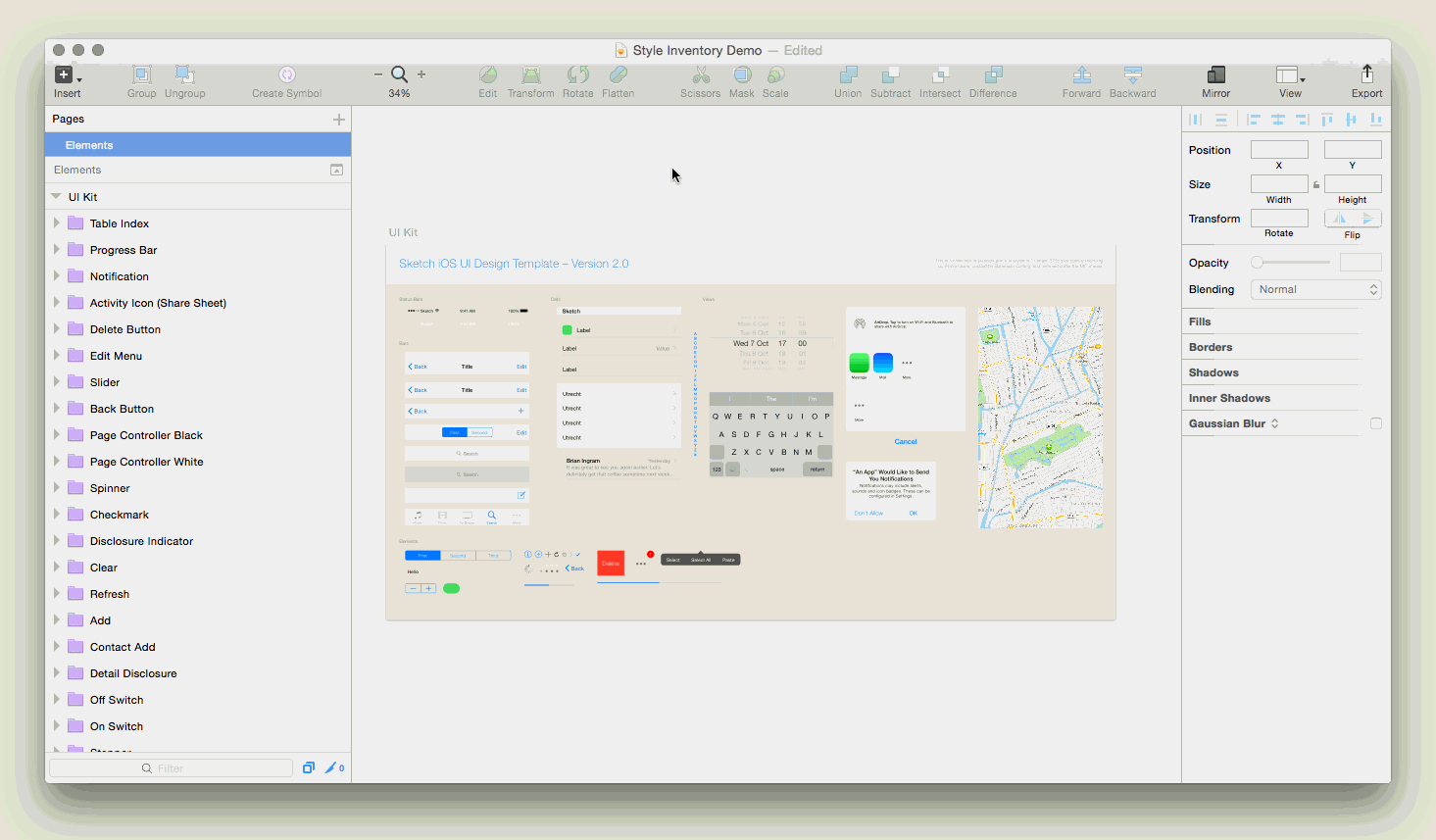Click the Export icon
Image resolution: width=1436 pixels, height=840 pixels.
click(1366, 74)
